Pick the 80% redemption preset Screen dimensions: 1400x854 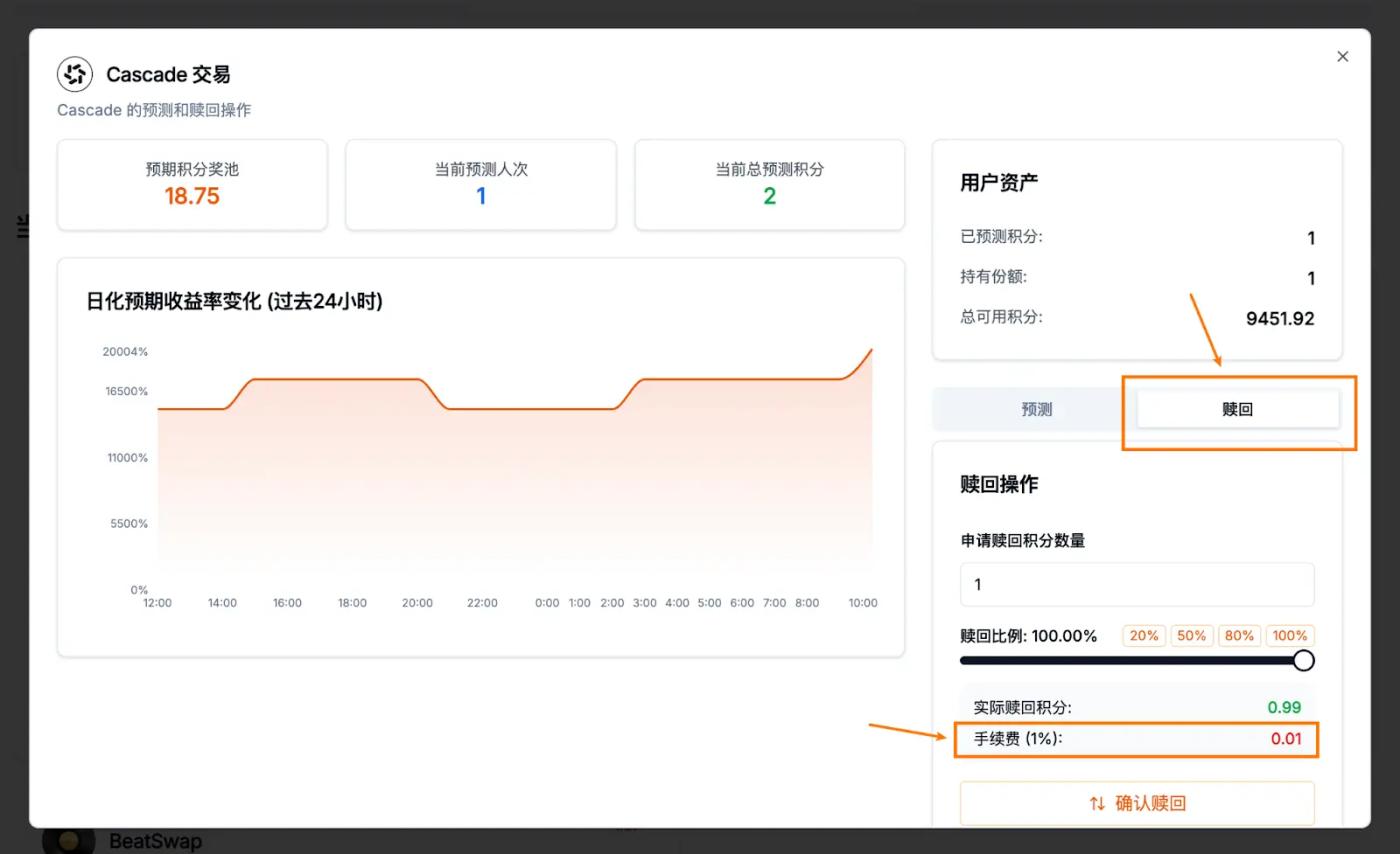(x=1239, y=635)
